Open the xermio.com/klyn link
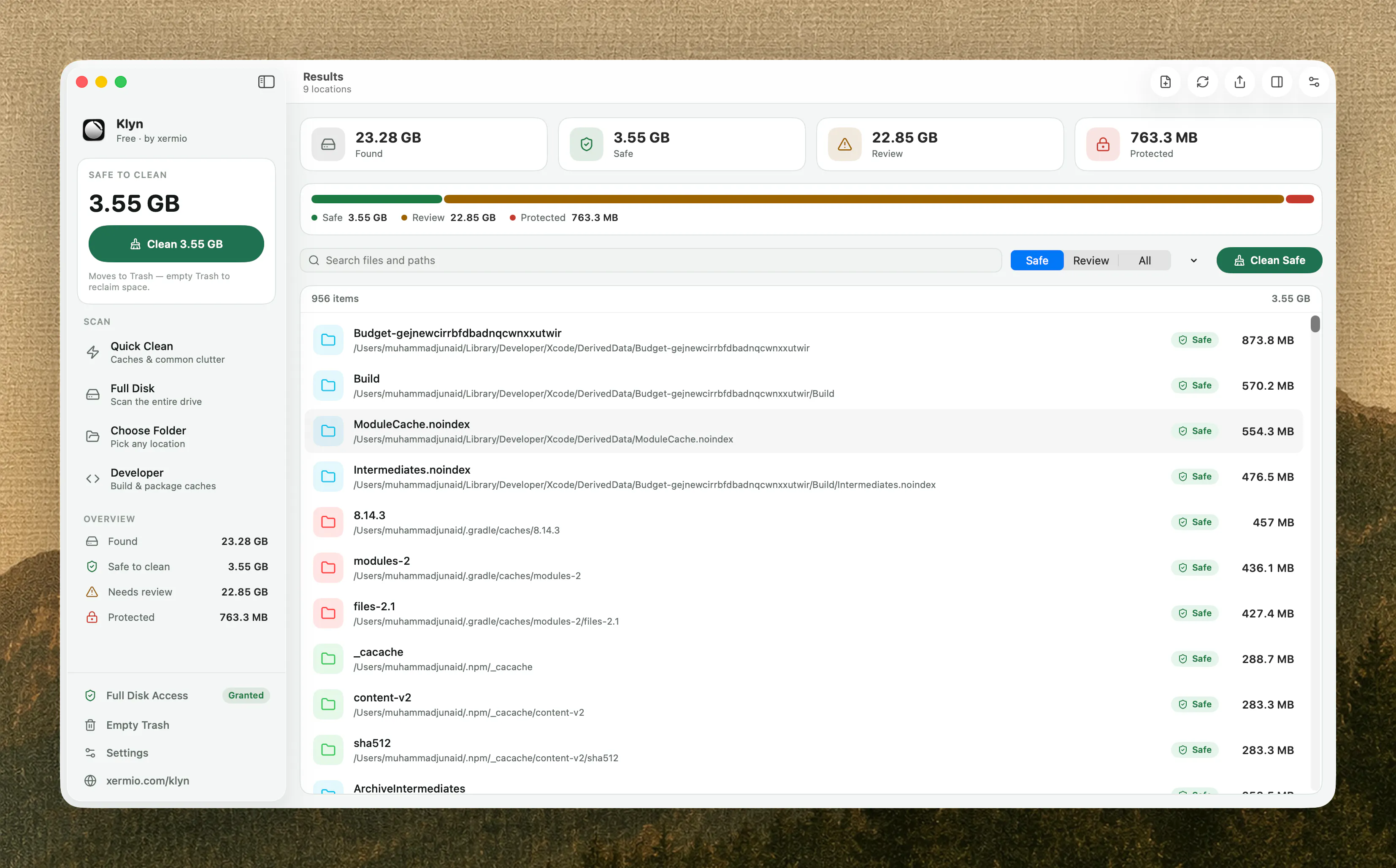Viewport: 1396px width, 868px height. pyautogui.click(x=148, y=781)
